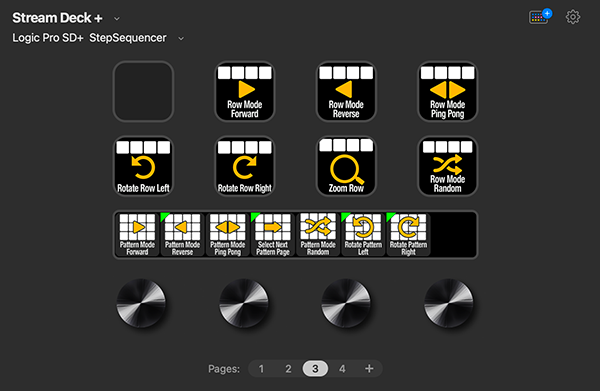Image resolution: width=600 pixels, height=391 pixels.
Task: Open the Zoom Row key
Action: [x=346, y=166]
